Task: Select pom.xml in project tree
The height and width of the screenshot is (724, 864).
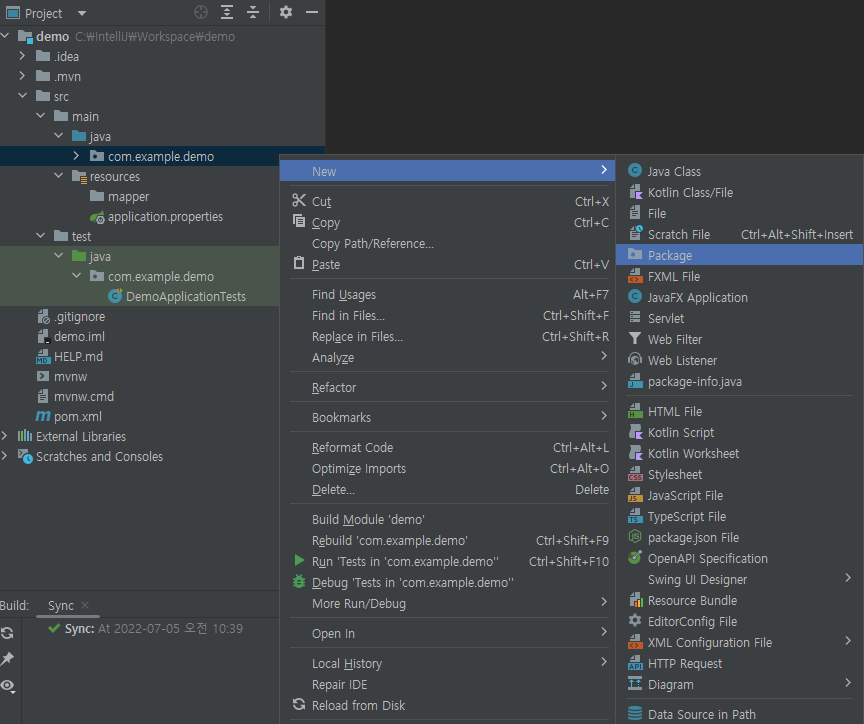Action: [x=78, y=417]
